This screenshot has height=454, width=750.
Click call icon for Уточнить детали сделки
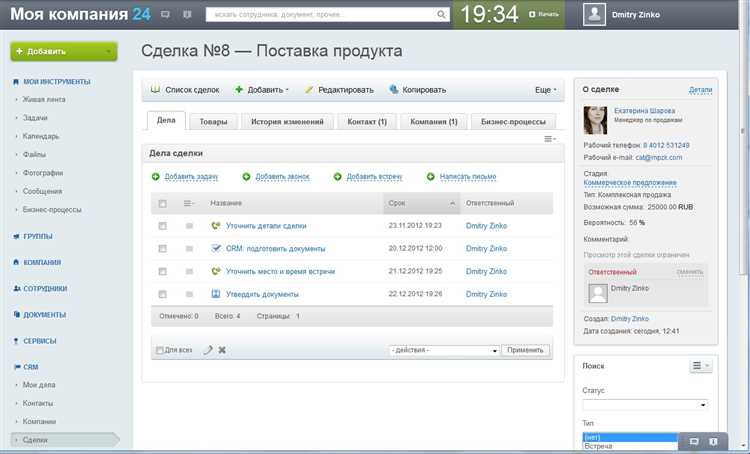[x=216, y=225]
